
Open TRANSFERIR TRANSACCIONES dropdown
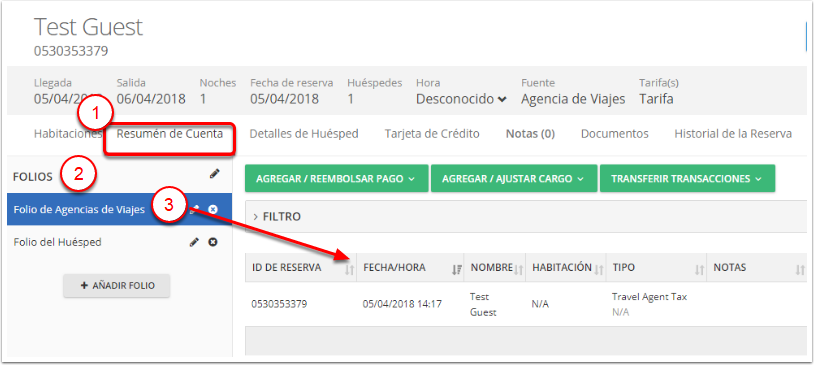687,179
